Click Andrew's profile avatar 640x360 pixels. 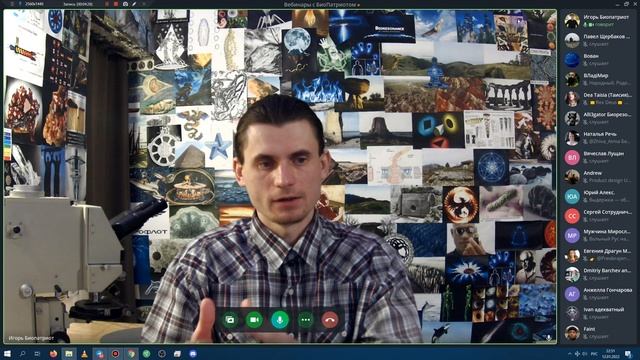coord(572,177)
